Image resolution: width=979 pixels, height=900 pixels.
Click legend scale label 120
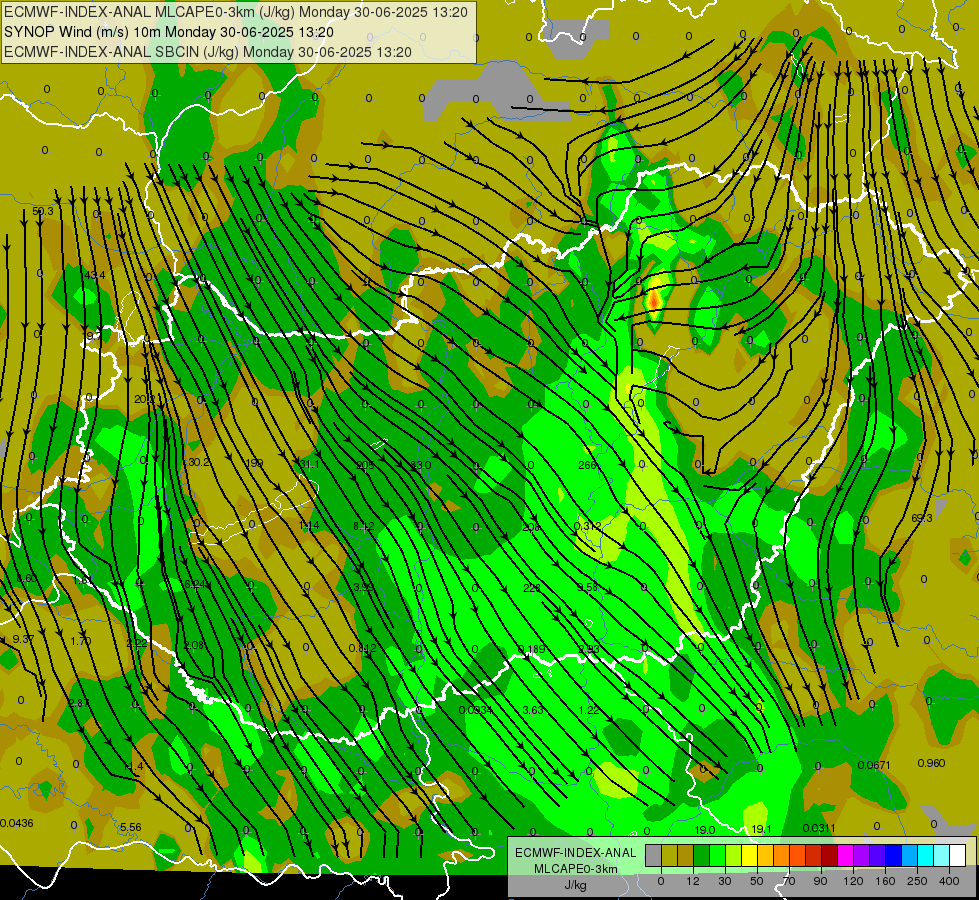coord(853,881)
